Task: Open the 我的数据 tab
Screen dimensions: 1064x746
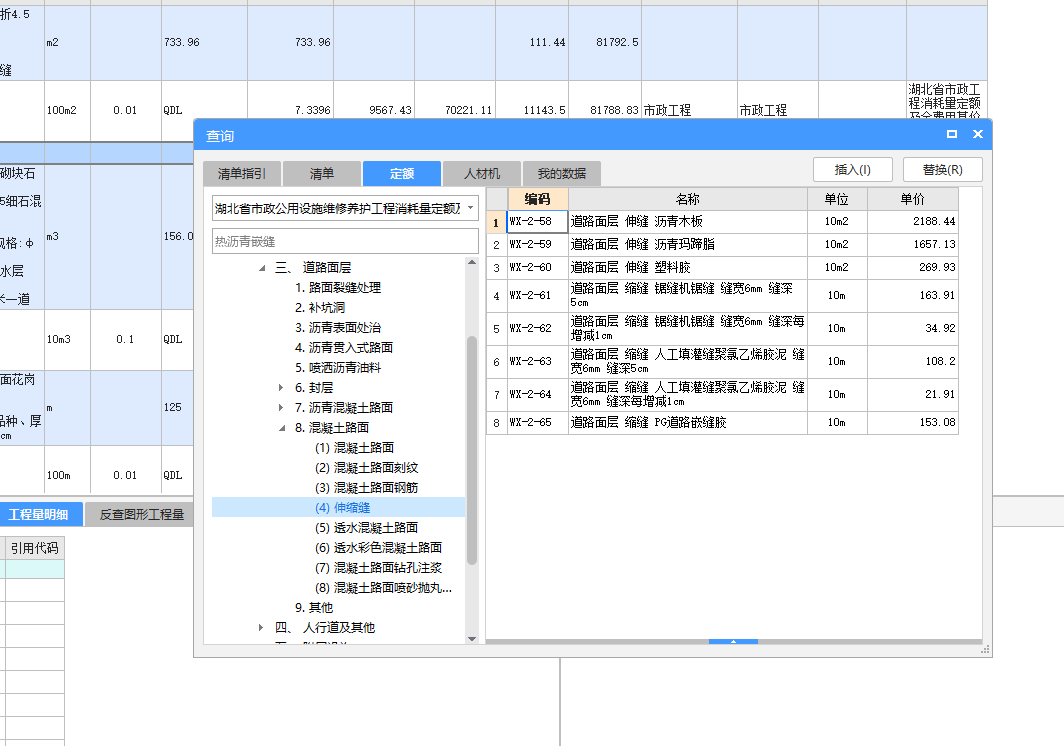Action: click(x=562, y=174)
